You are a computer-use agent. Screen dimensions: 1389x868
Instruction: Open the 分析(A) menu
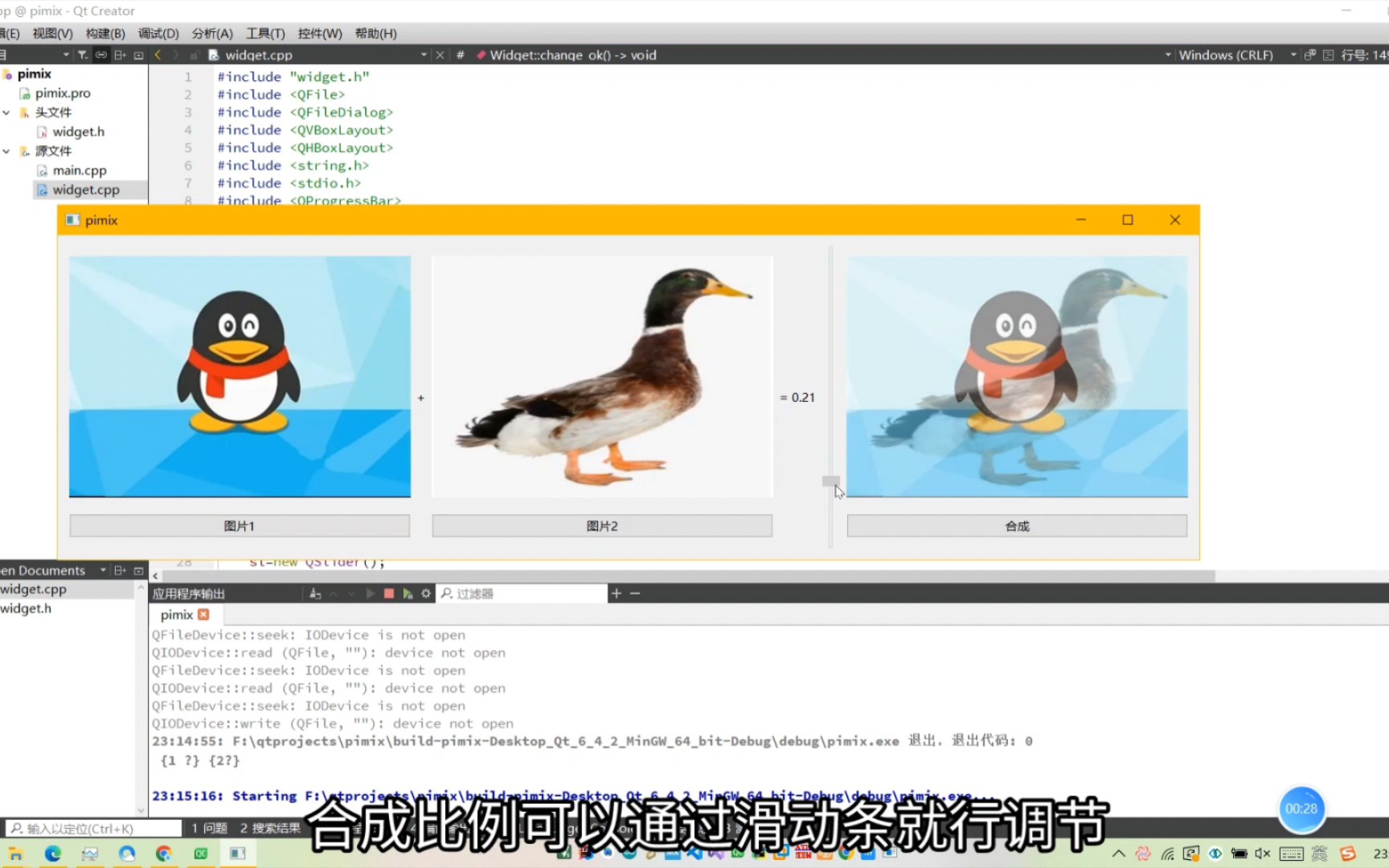[x=212, y=33]
